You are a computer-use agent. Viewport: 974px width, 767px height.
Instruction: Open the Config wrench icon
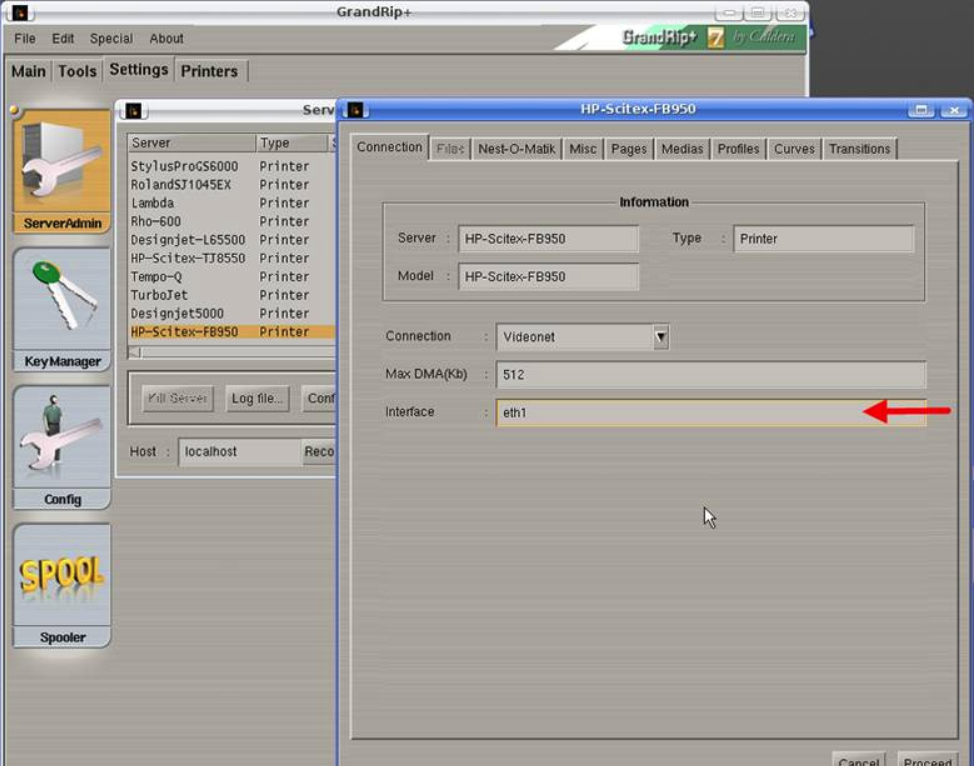(62, 437)
